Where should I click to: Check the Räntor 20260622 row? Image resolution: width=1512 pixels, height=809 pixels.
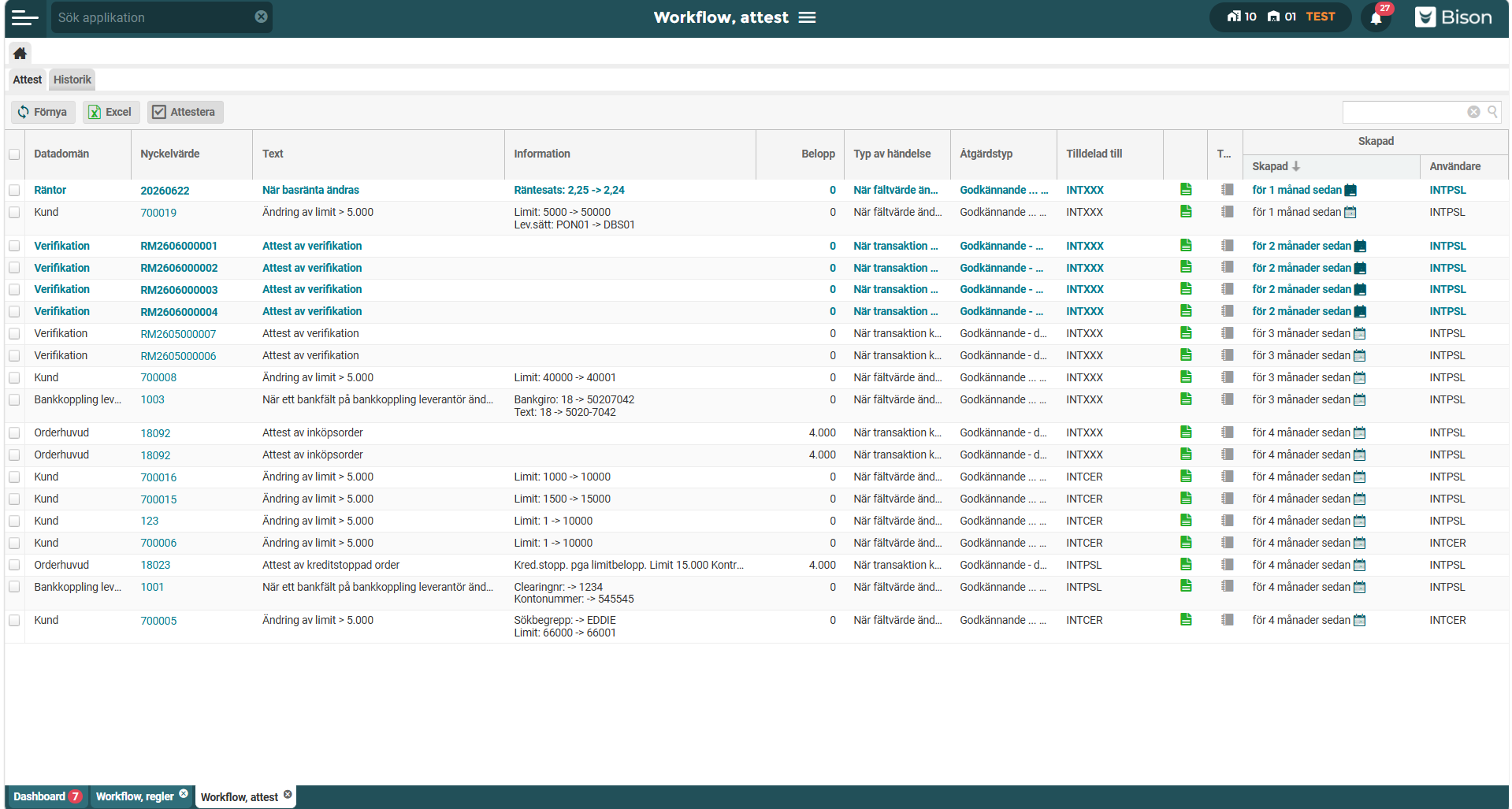(14, 191)
